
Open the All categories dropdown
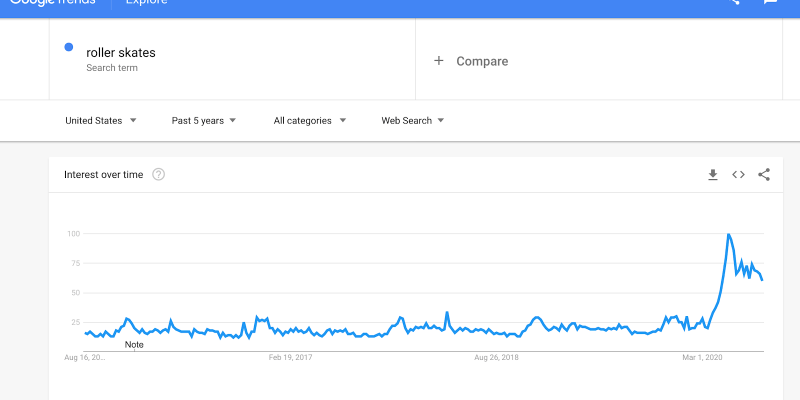tap(310, 121)
